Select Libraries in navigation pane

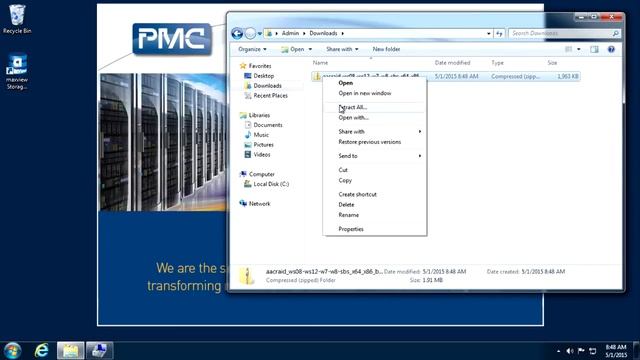click(255, 115)
